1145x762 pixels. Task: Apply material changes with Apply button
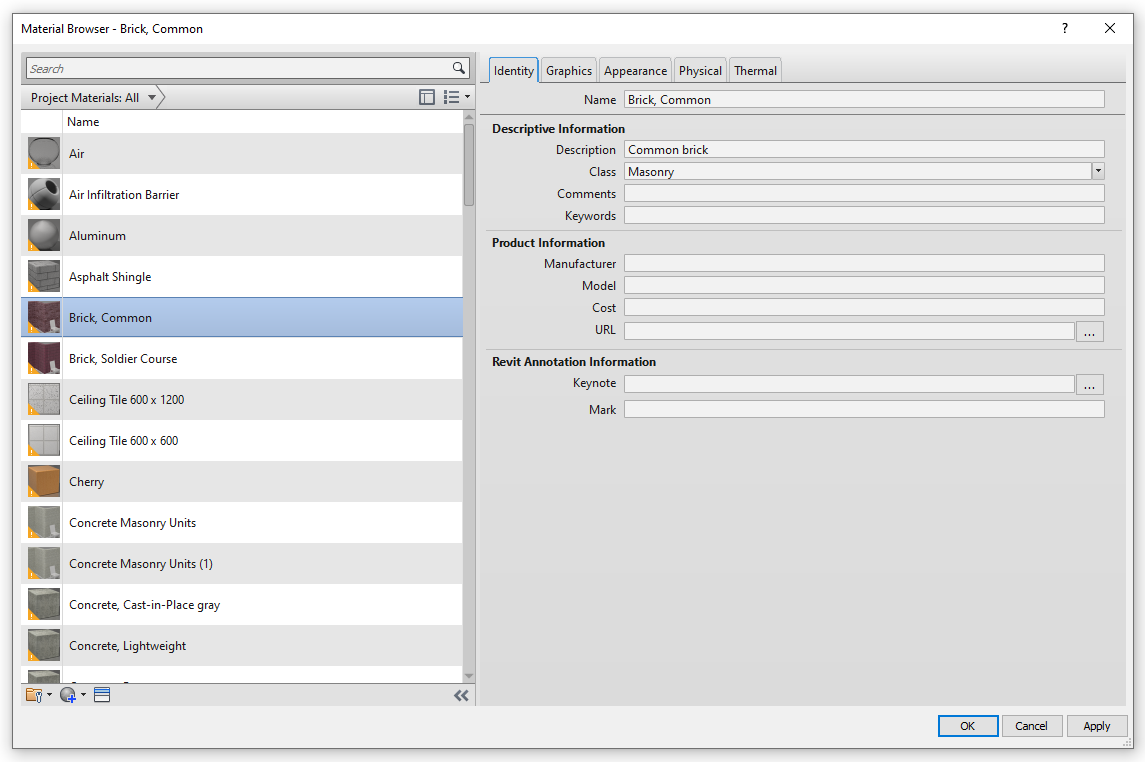pos(1096,725)
